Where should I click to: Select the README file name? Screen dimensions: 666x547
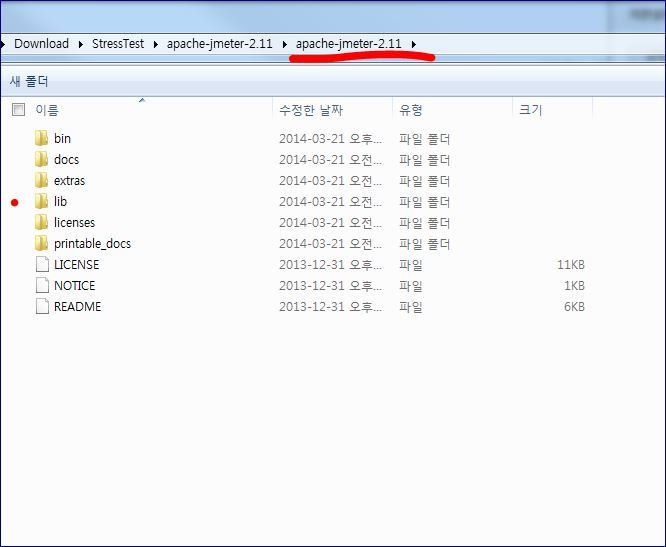point(77,307)
